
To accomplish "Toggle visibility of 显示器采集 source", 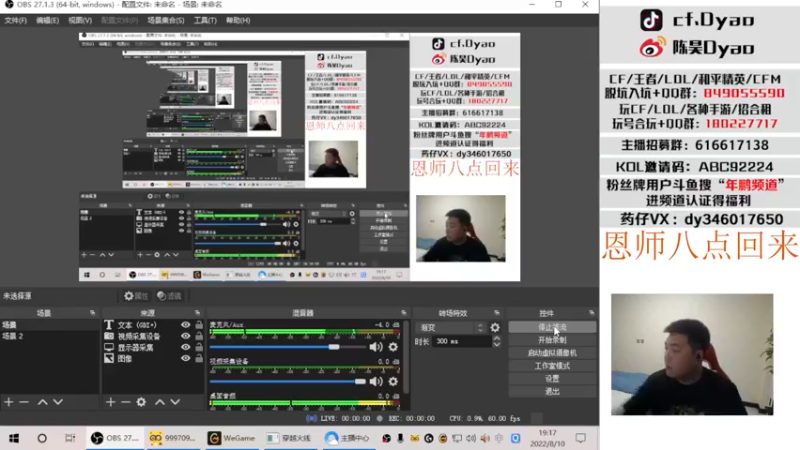I will [185, 347].
